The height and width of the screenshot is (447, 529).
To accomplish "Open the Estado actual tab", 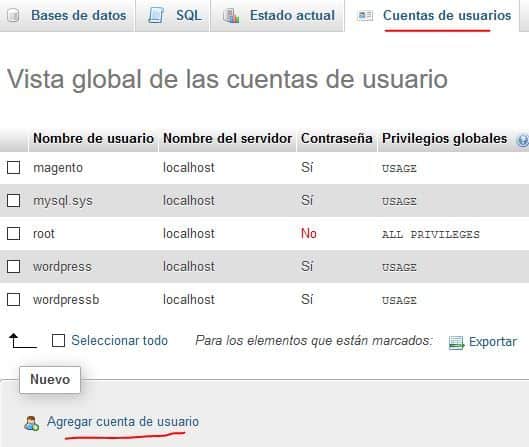I will click(277, 16).
